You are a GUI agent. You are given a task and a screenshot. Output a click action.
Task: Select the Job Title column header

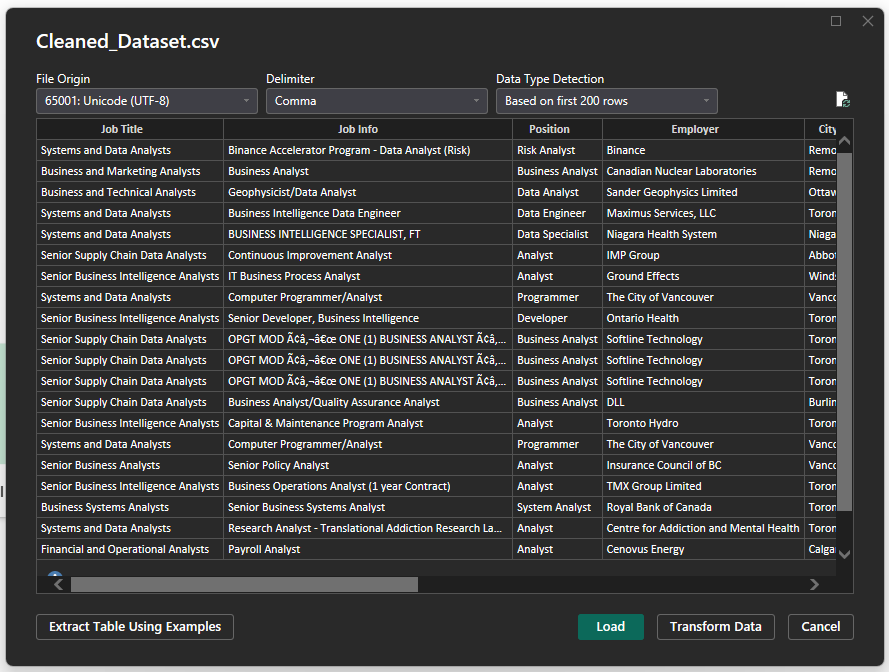click(x=130, y=129)
